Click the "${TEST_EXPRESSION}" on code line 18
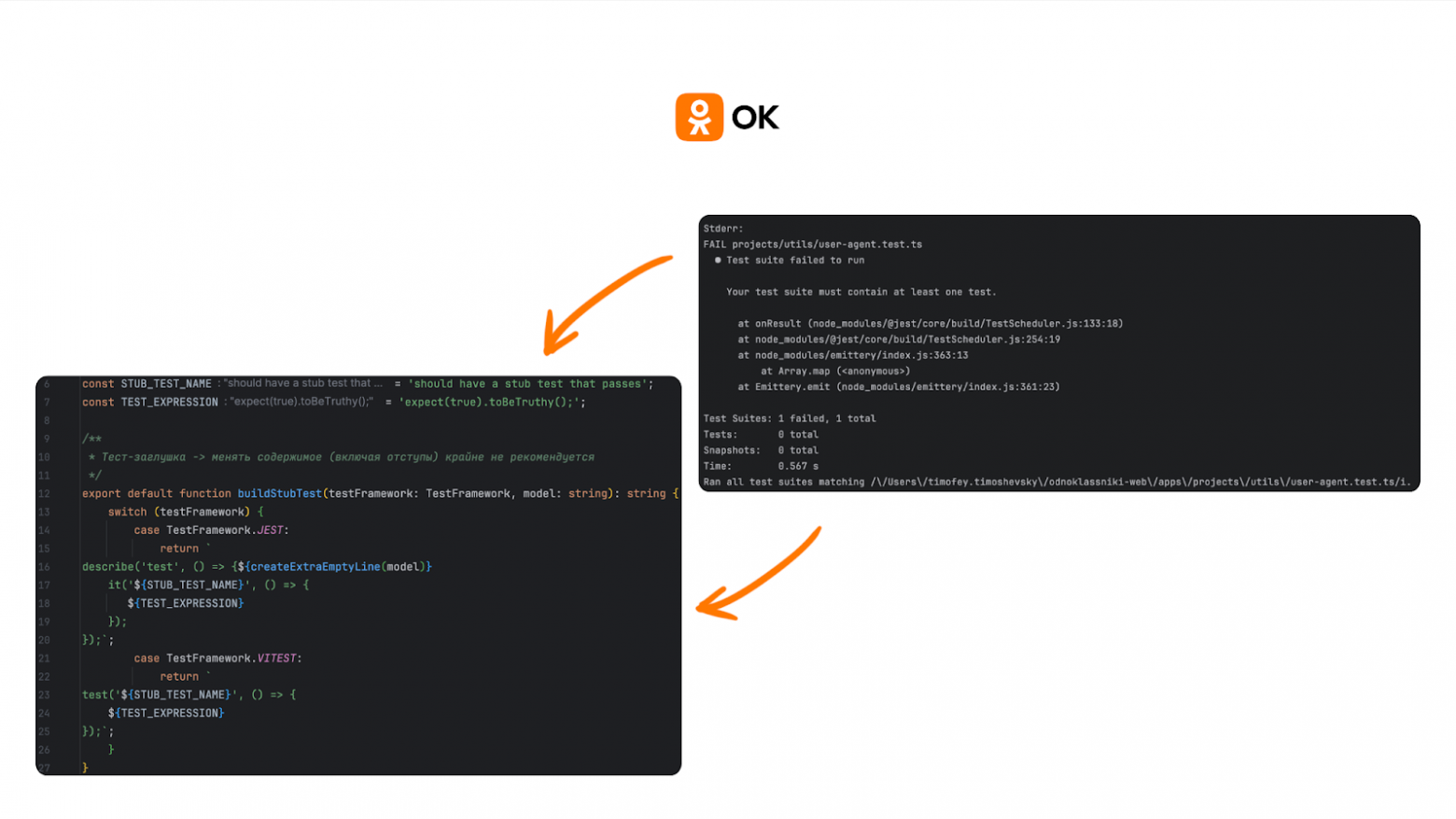This screenshot has width=1456, height=819. 186,604
